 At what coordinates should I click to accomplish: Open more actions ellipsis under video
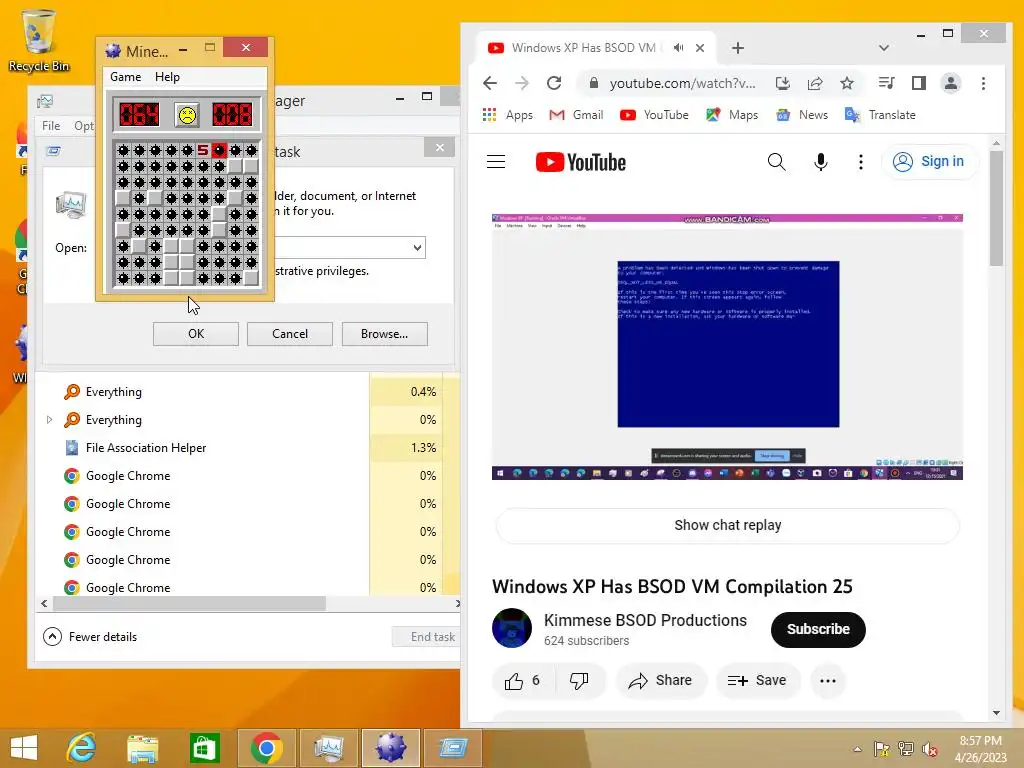(828, 681)
